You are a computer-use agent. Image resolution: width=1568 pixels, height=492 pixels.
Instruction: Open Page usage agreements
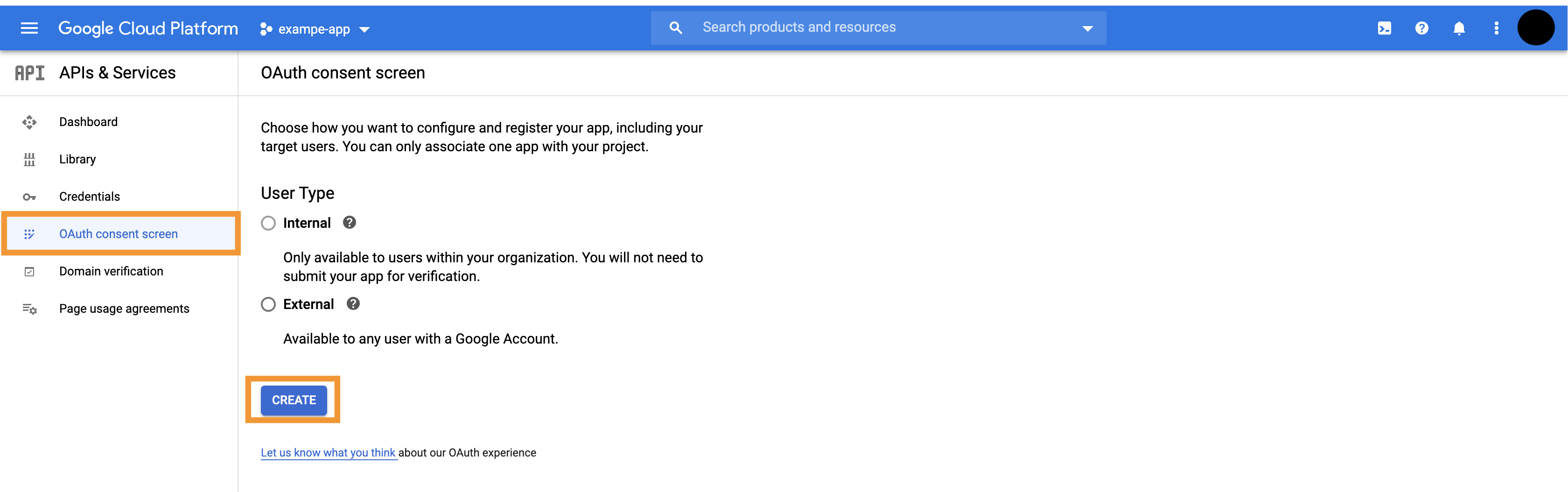pos(124,309)
